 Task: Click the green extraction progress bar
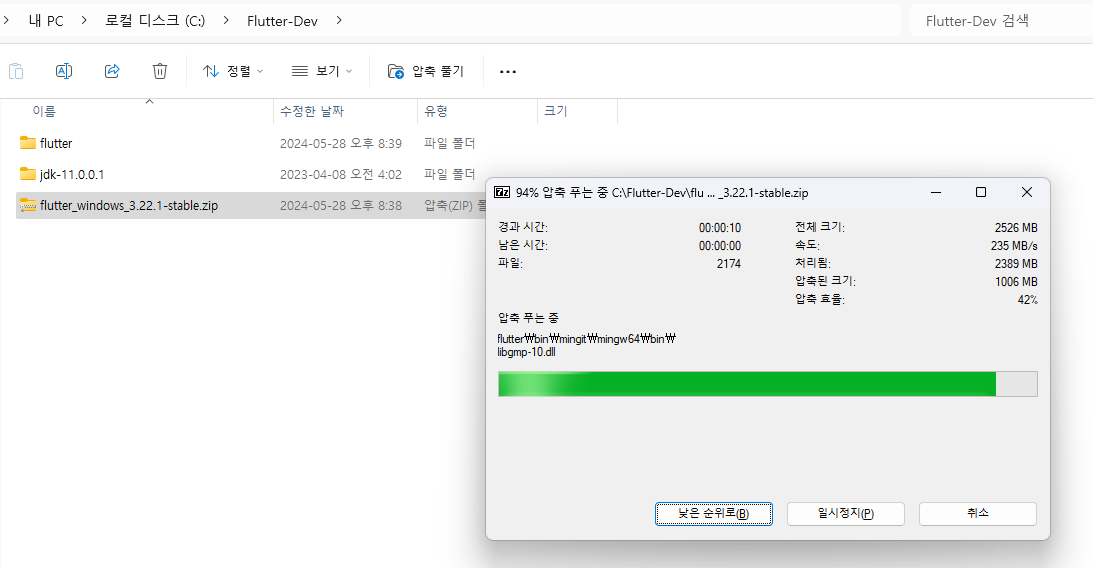point(767,384)
